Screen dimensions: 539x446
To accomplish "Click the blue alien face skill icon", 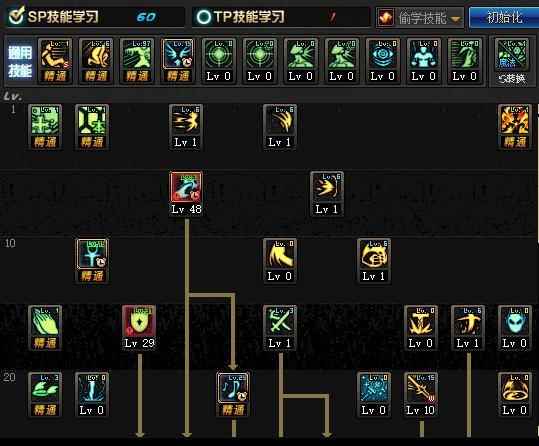I will point(515,321).
